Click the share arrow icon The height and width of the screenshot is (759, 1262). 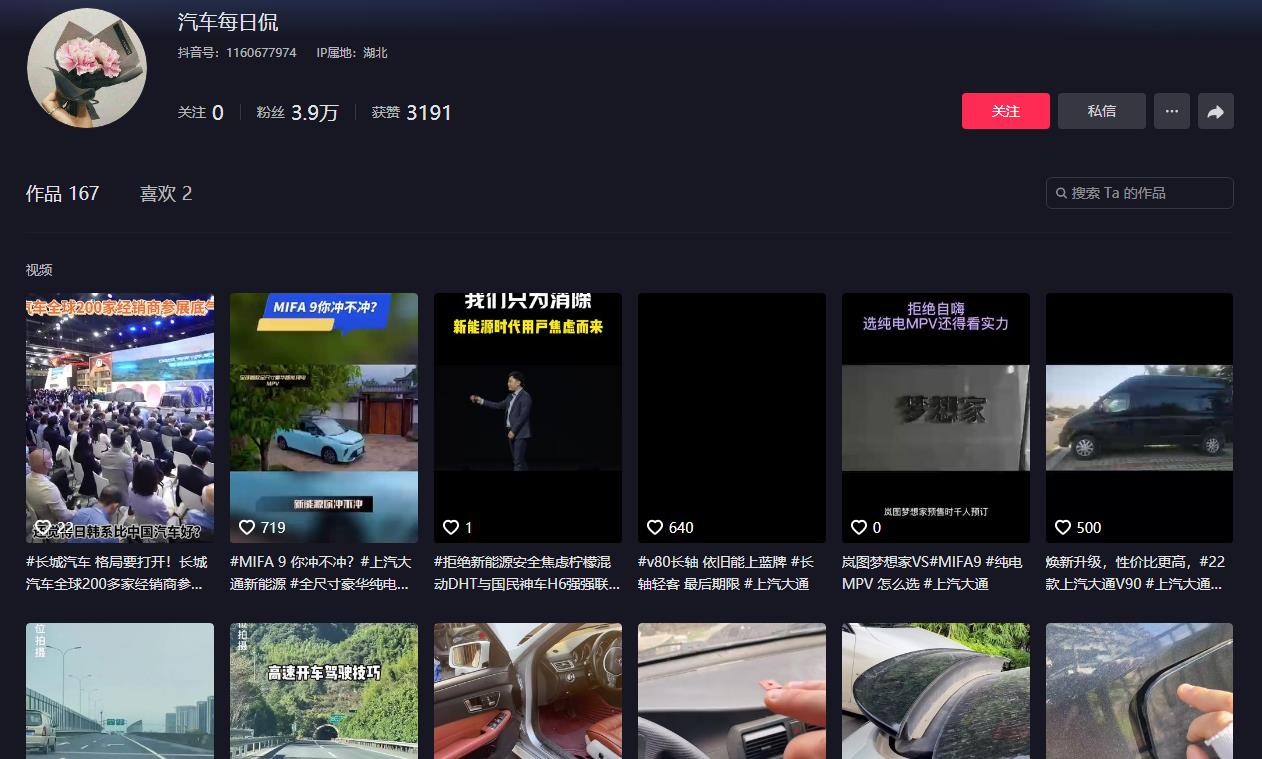tap(1216, 111)
